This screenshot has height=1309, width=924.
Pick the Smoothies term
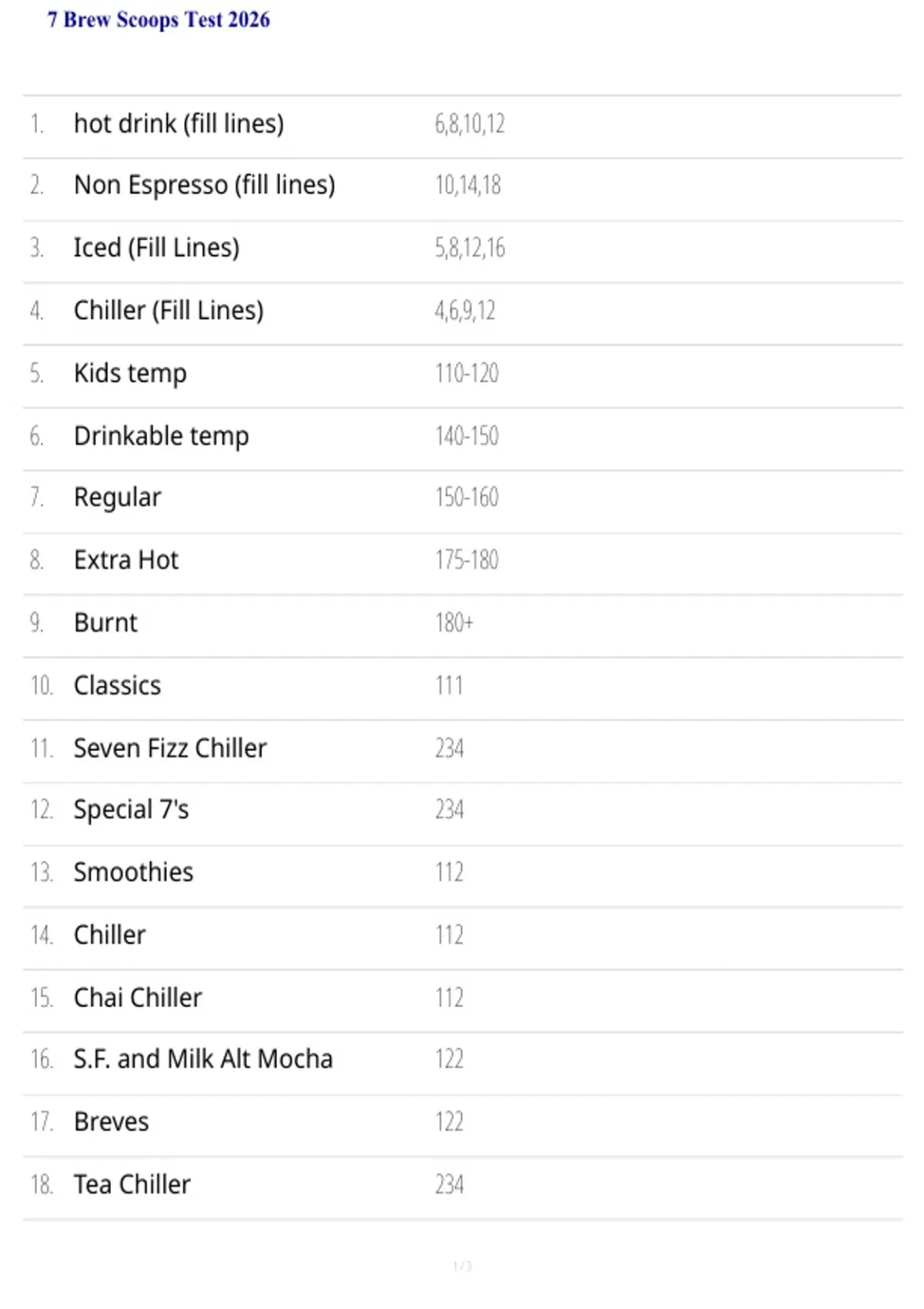[x=133, y=872]
